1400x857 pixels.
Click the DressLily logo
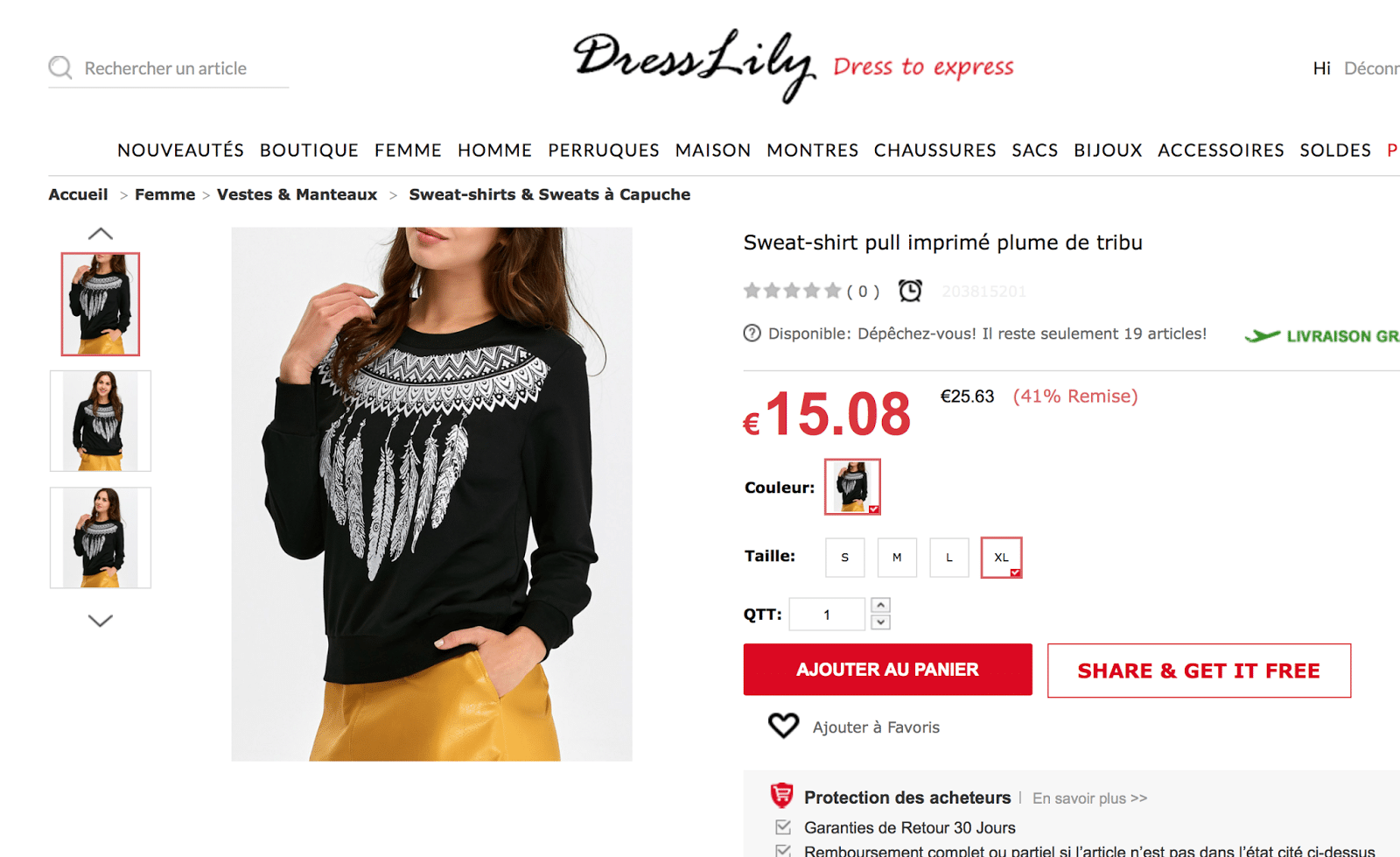tap(694, 64)
